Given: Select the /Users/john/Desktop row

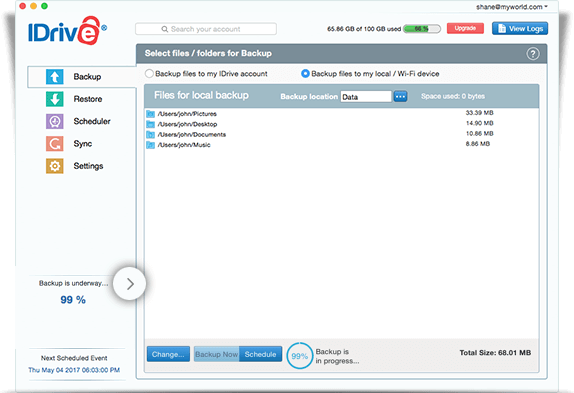Looking at the screenshot, I should [342, 124].
